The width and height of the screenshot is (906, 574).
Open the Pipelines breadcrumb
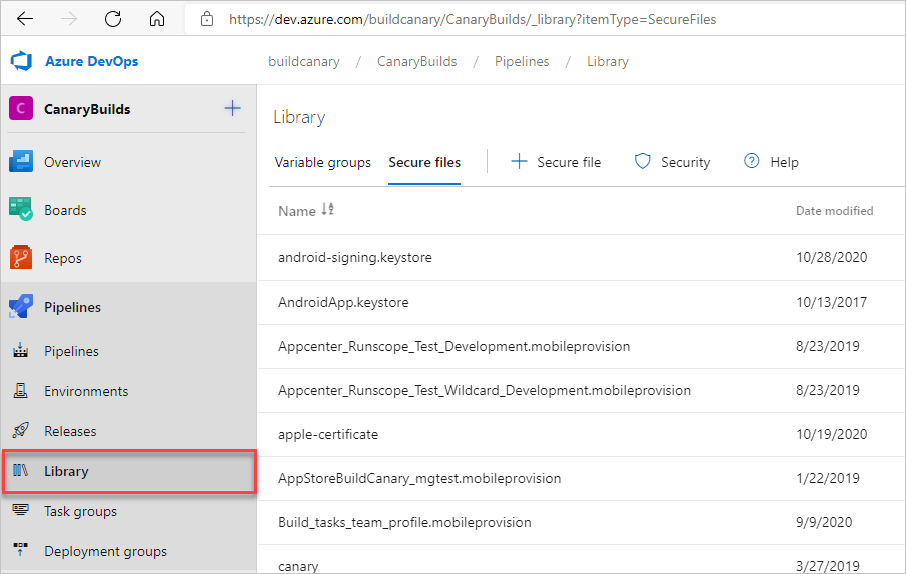[522, 61]
